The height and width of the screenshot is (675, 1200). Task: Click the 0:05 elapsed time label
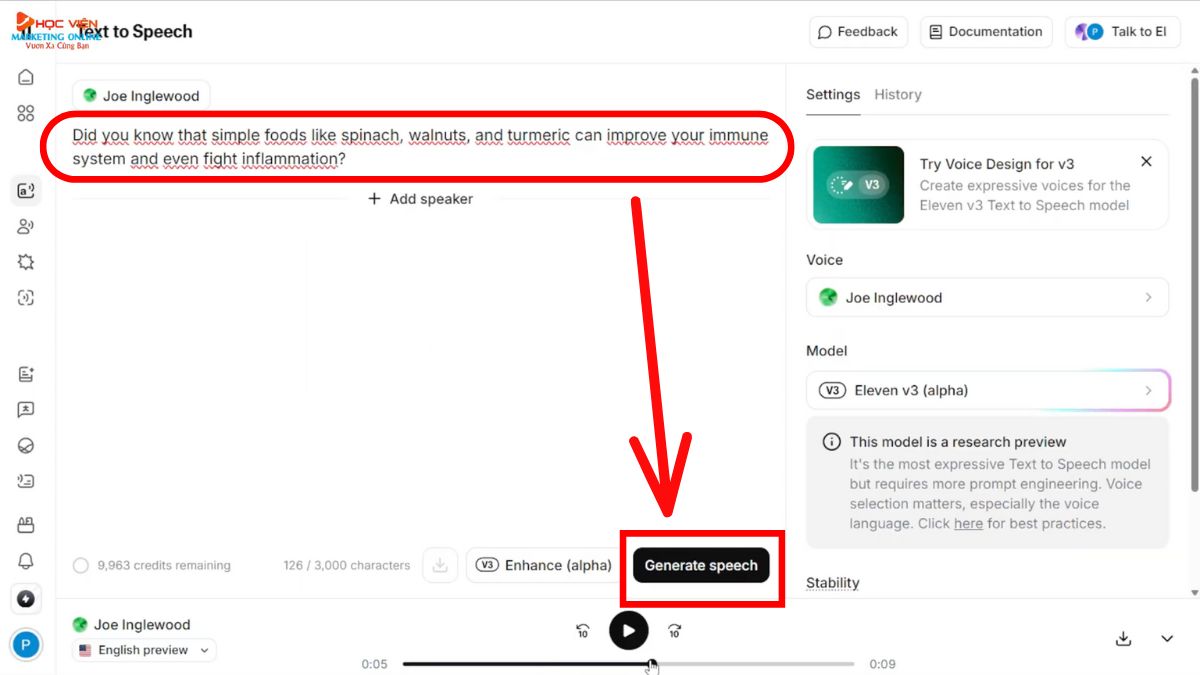374,664
